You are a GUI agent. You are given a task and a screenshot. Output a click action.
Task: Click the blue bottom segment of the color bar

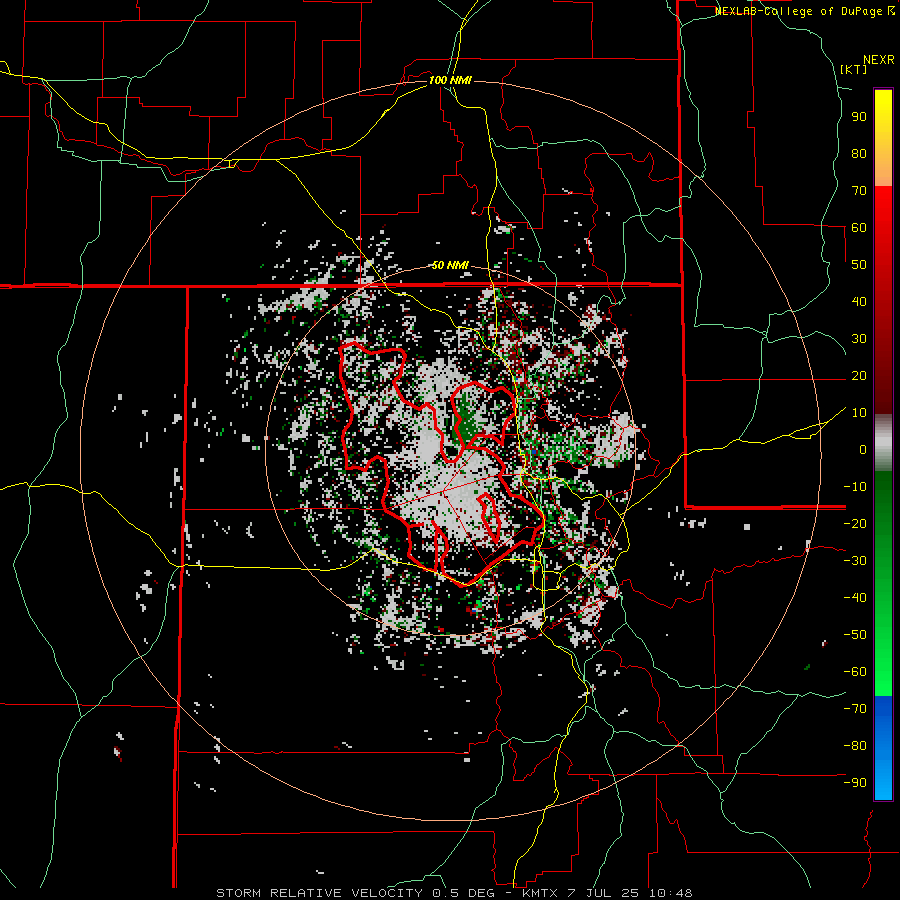pos(883,748)
